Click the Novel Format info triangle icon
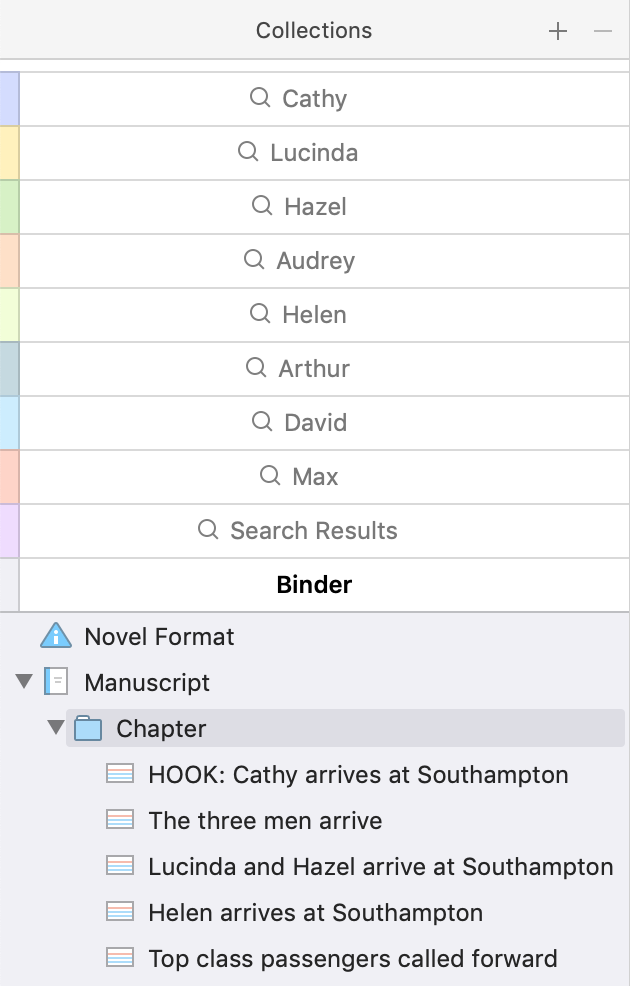Screen dimensions: 630x986 (x=55, y=636)
